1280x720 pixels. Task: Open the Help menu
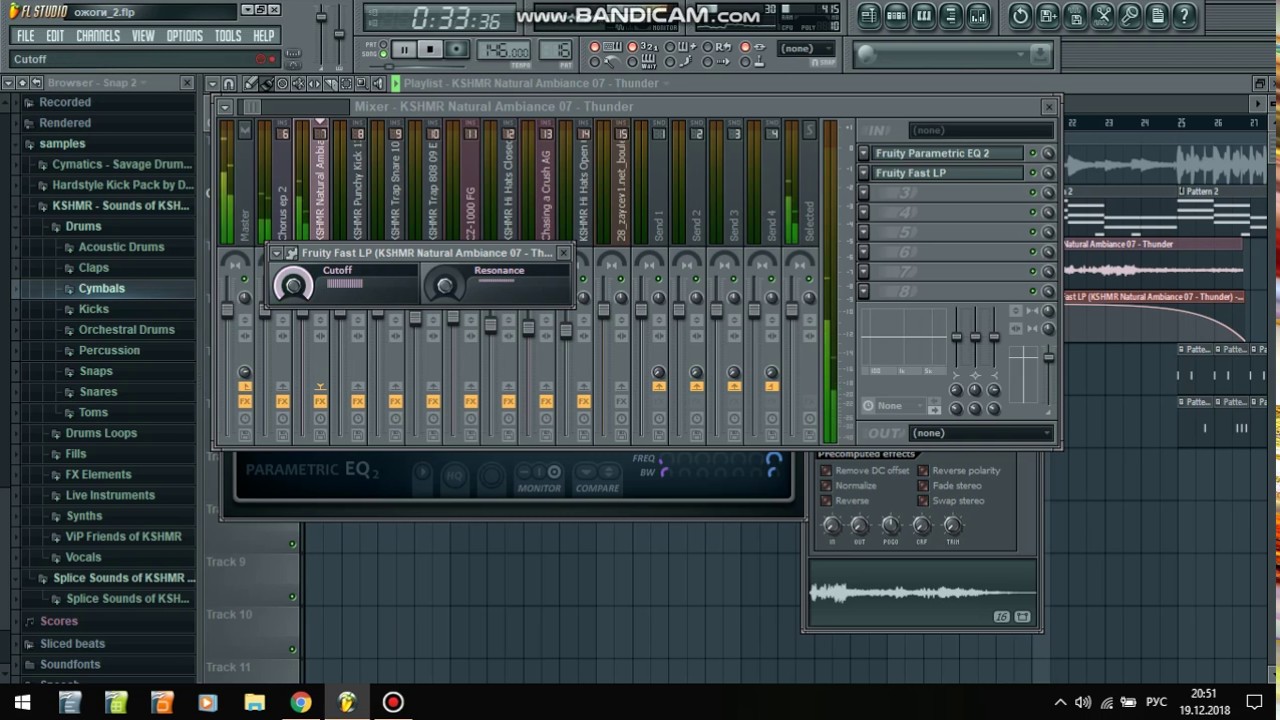264,36
